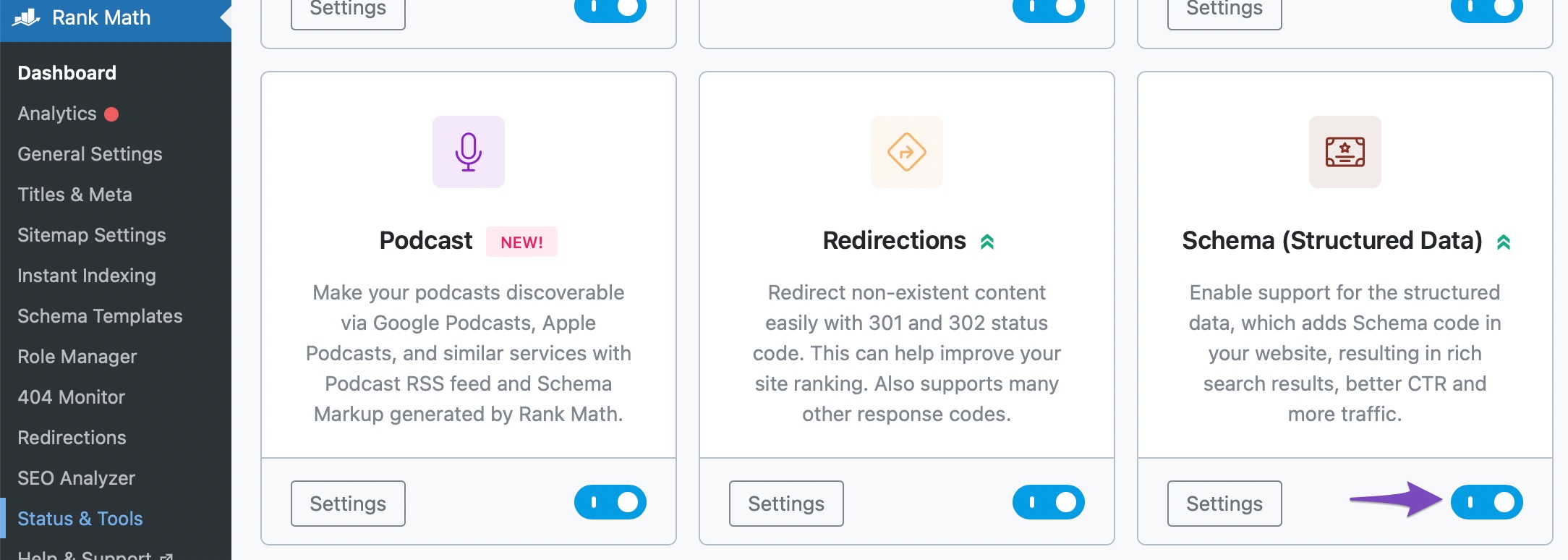The height and width of the screenshot is (560, 1568).
Task: Disable the Podcast module toggle
Action: tap(610, 502)
